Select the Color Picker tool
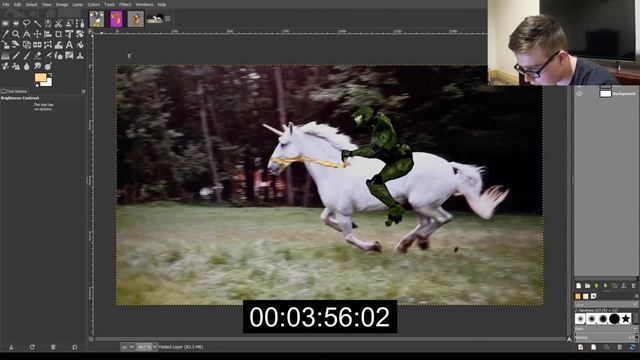 [5, 34]
